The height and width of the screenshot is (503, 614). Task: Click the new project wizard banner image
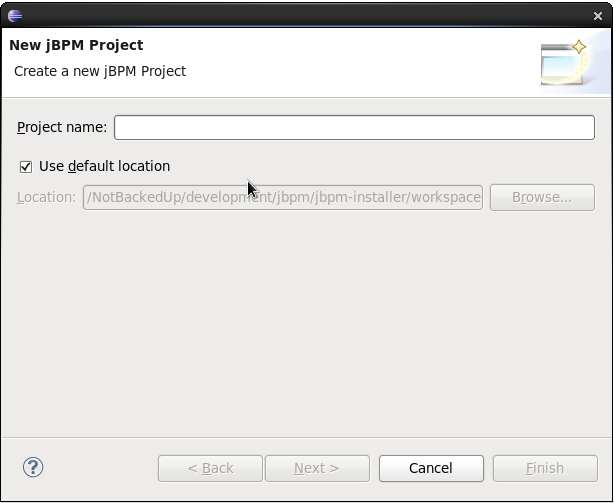tap(566, 63)
